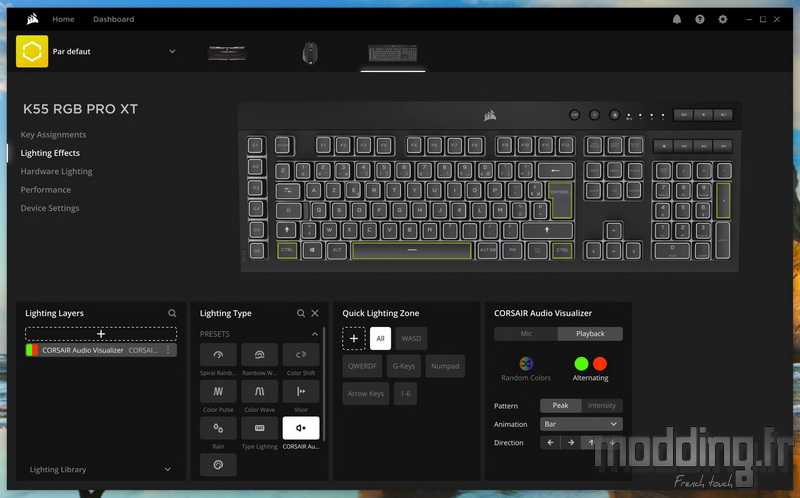Go to the Dashboard tab
This screenshot has width=800, height=498.
pyautogui.click(x=113, y=19)
